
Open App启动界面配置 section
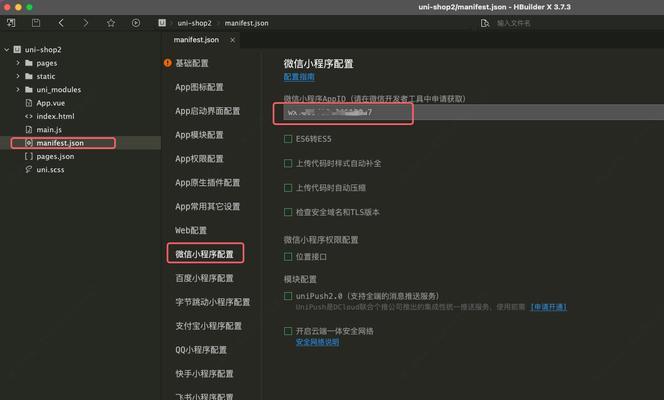[x=208, y=111]
